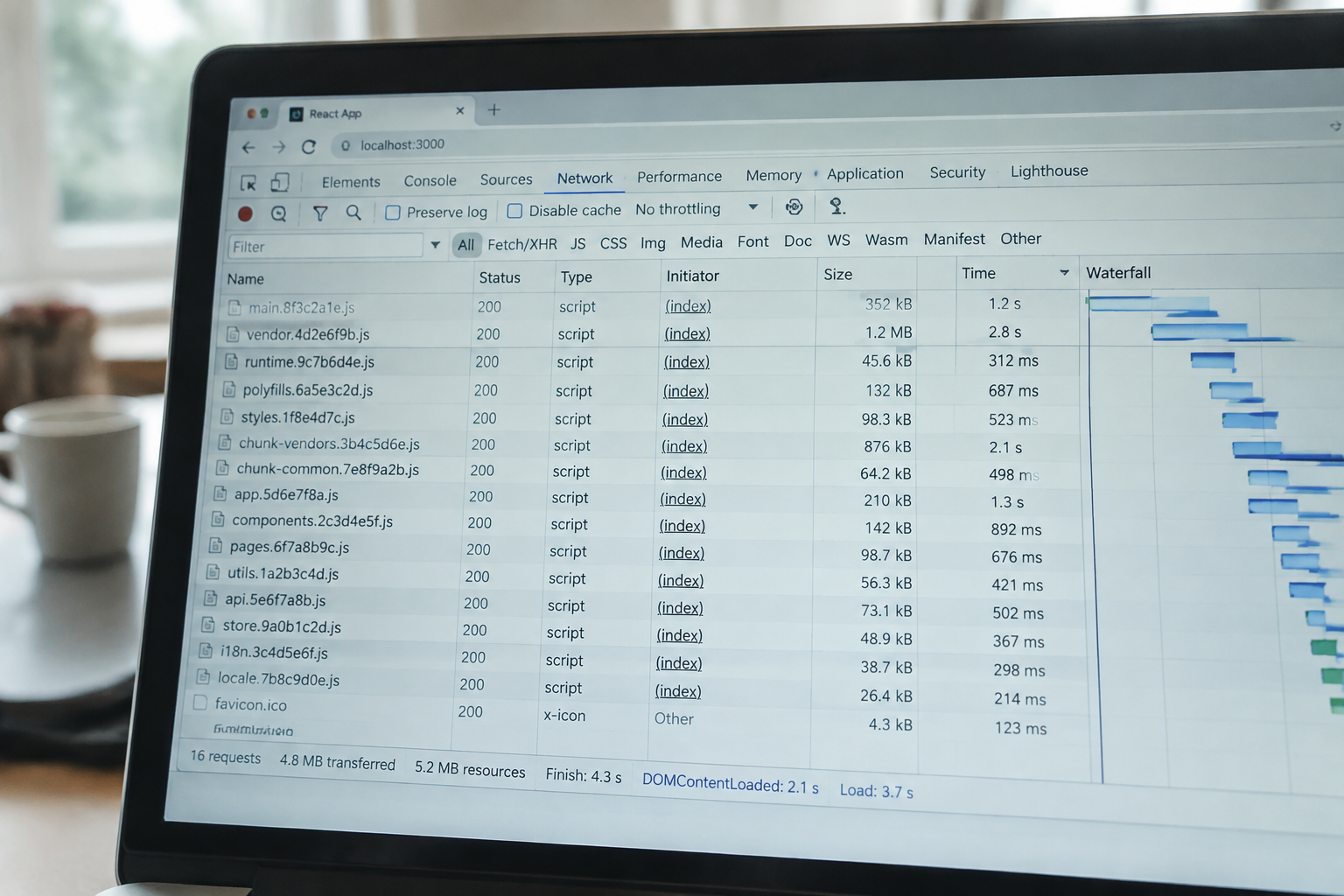Open the Application panel tab
Screen dimensions: 1344x896
click(865, 173)
